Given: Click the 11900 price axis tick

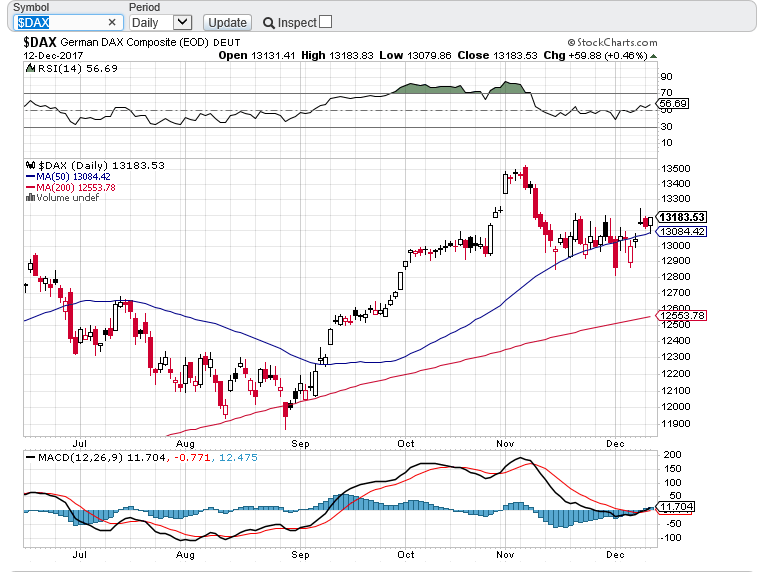Looking at the screenshot, I should click(x=676, y=423).
